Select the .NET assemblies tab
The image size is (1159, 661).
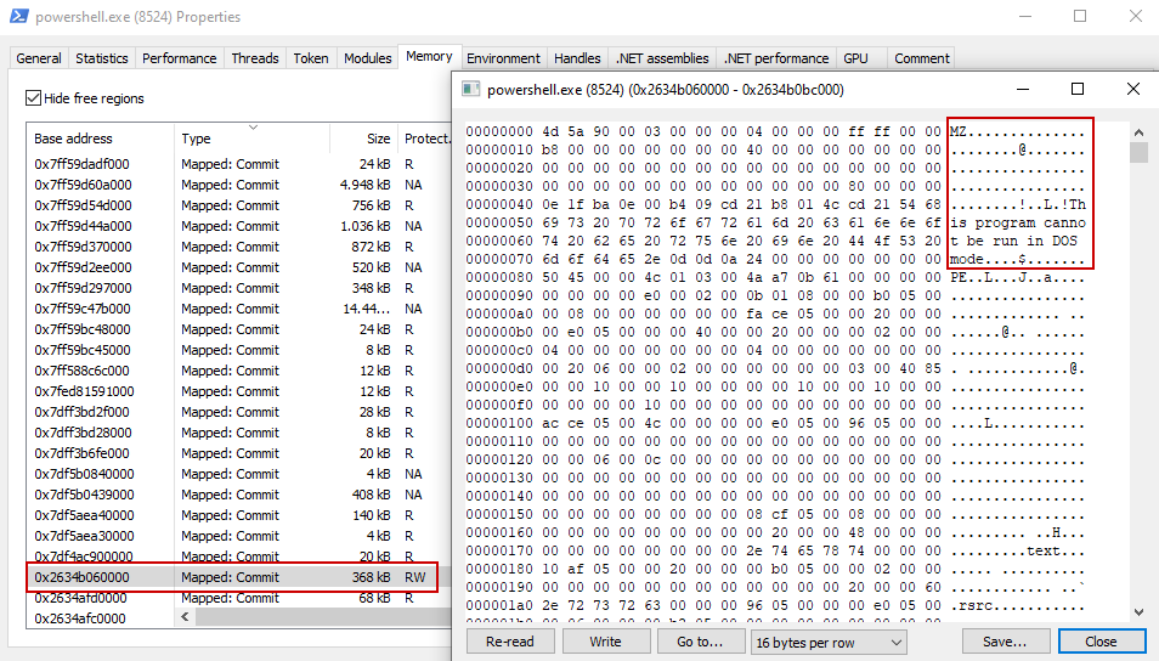(x=662, y=58)
